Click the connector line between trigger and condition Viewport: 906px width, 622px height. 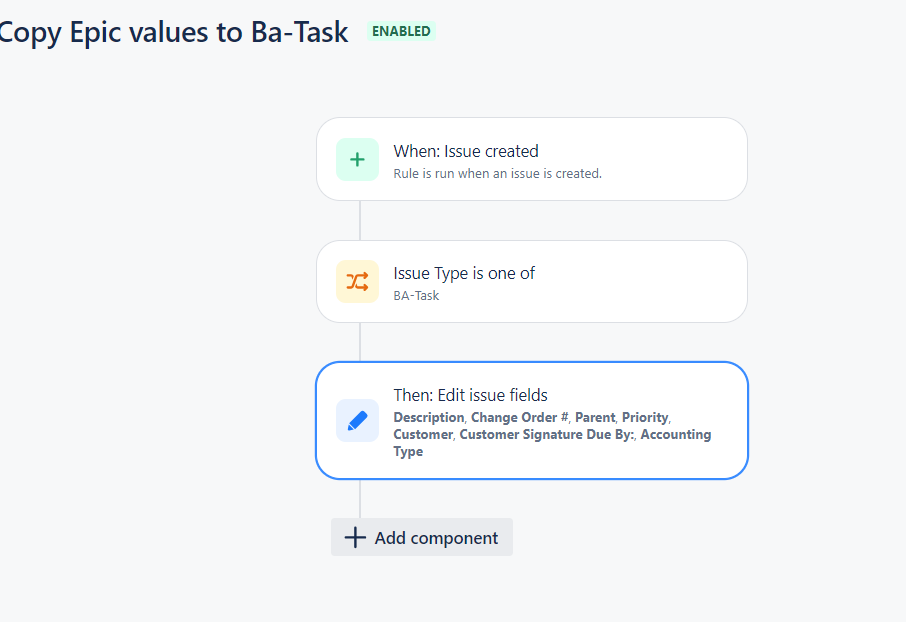pyautogui.click(x=360, y=220)
